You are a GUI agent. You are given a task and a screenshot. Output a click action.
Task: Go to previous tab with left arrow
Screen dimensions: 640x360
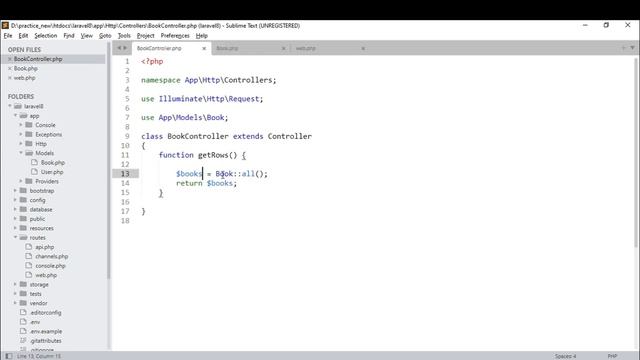(119, 48)
